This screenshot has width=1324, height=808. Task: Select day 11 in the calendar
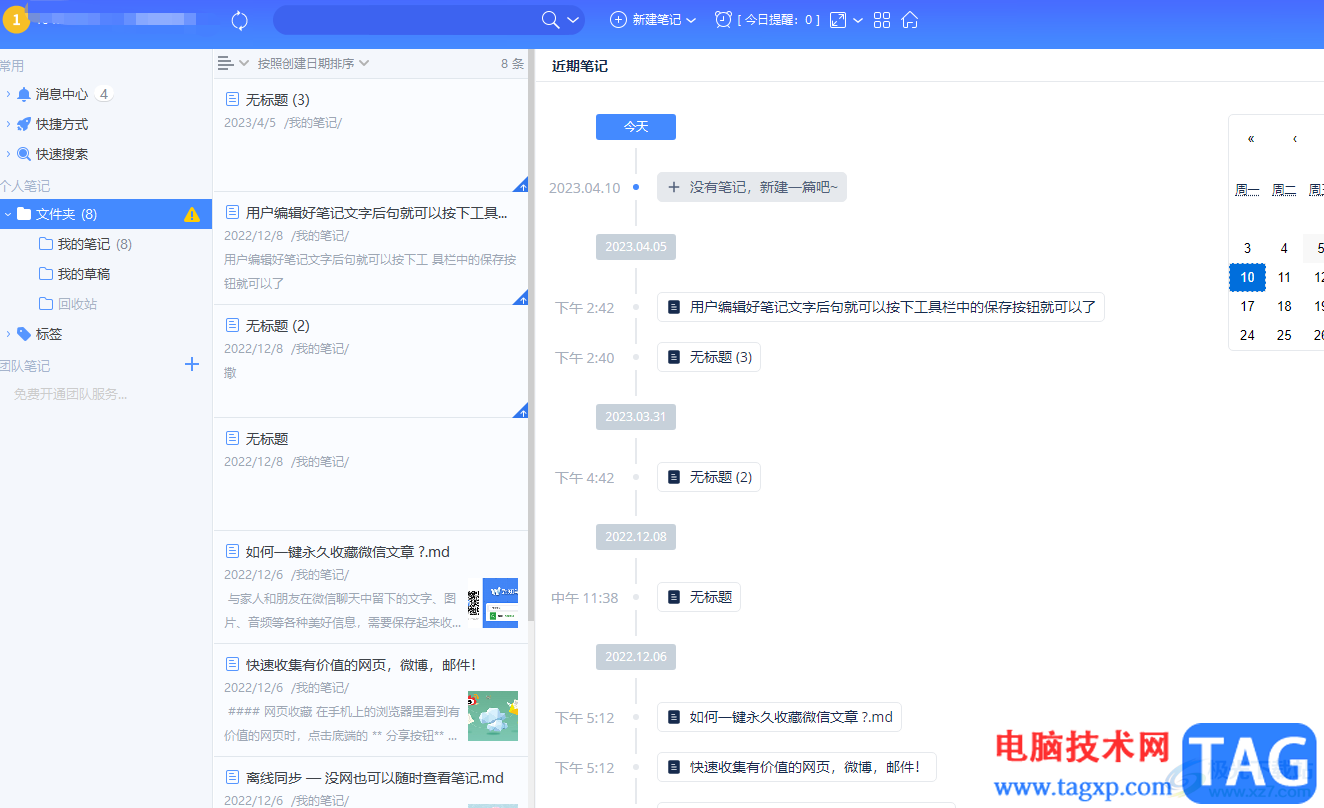click(1284, 277)
